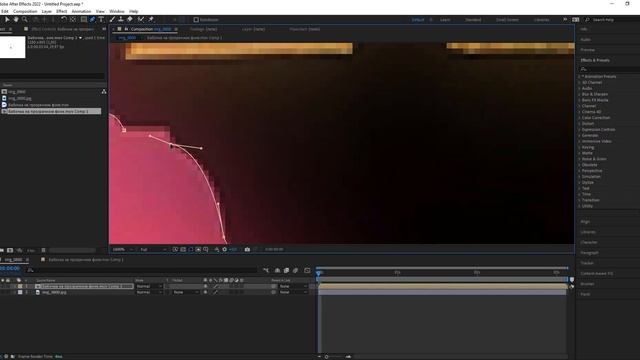Select the Type text tool
The image size is (640, 360).
(101, 19)
